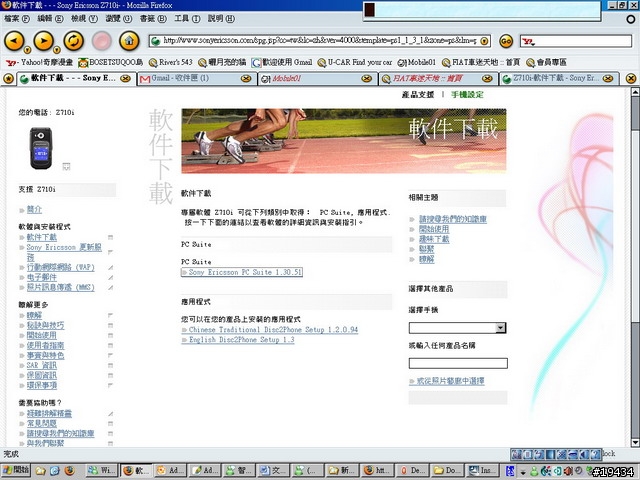640x480 pixels.
Task: Click the address bar URL field
Action: coord(320,41)
